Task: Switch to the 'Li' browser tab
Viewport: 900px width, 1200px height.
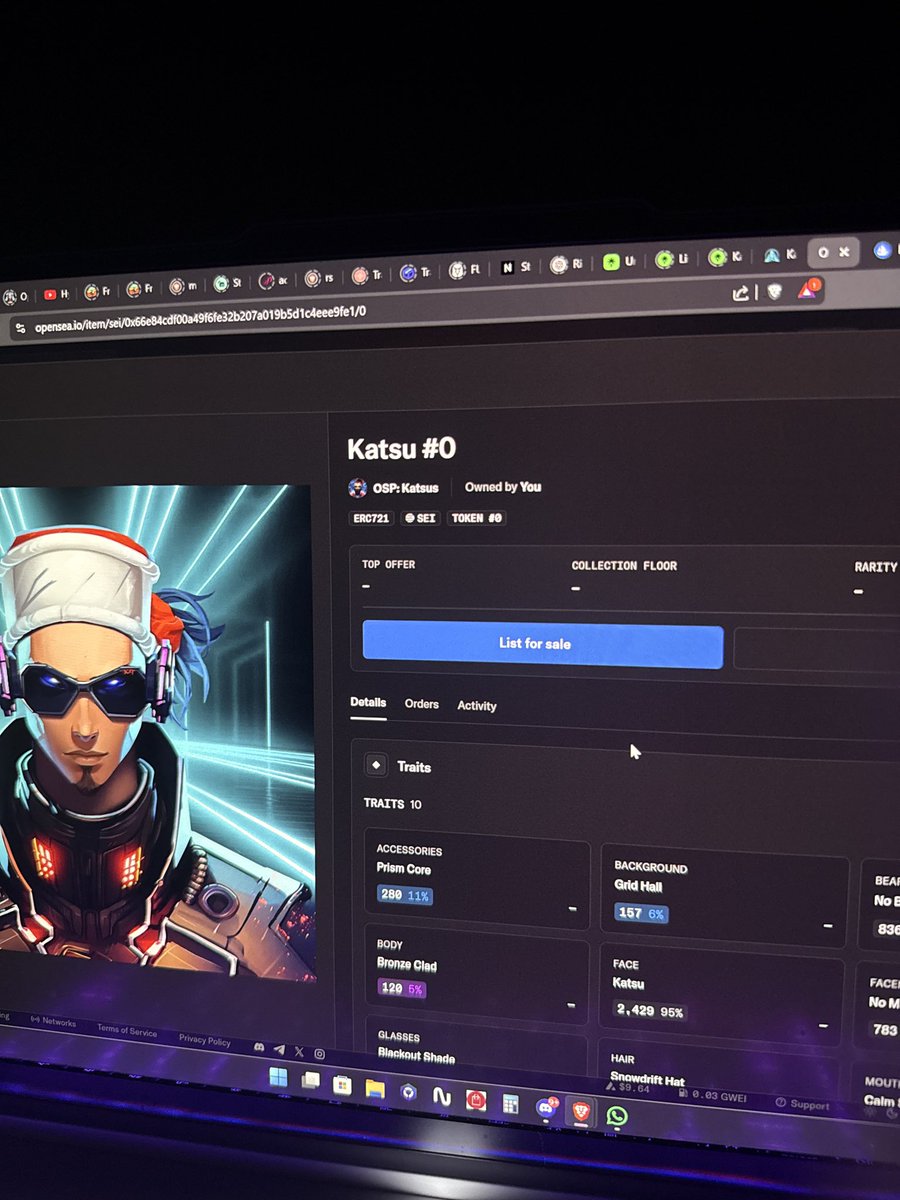Action: [x=672, y=259]
